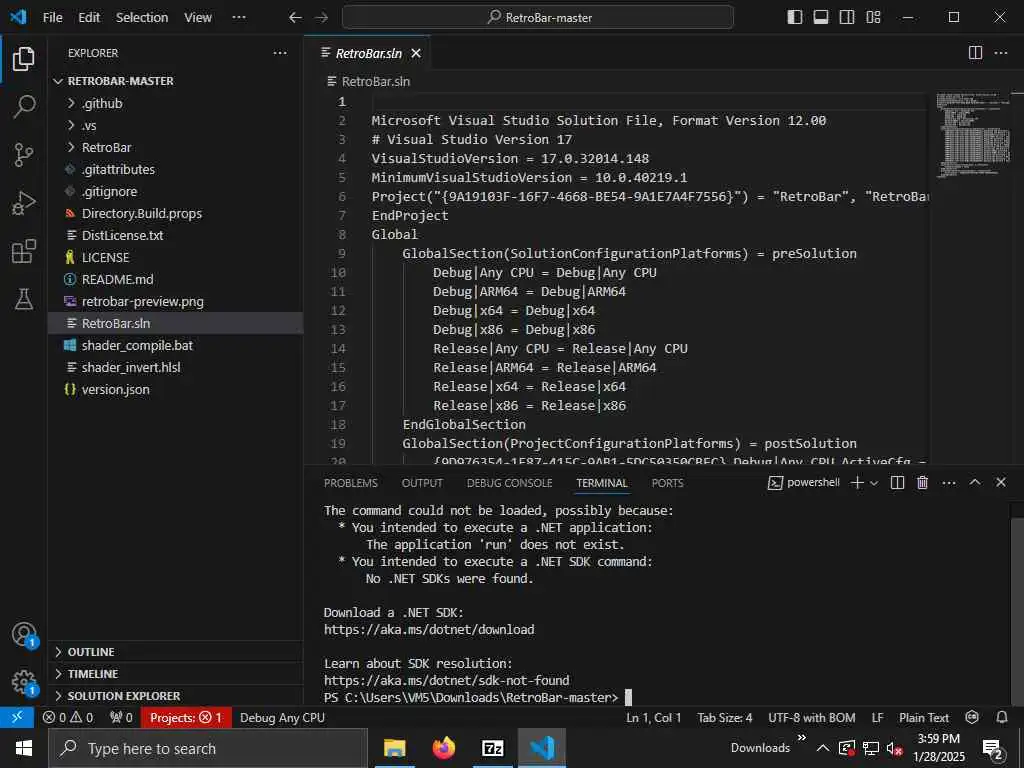Image resolution: width=1024 pixels, height=768 pixels.
Task: Open the Run and Debug view
Action: click(24, 203)
